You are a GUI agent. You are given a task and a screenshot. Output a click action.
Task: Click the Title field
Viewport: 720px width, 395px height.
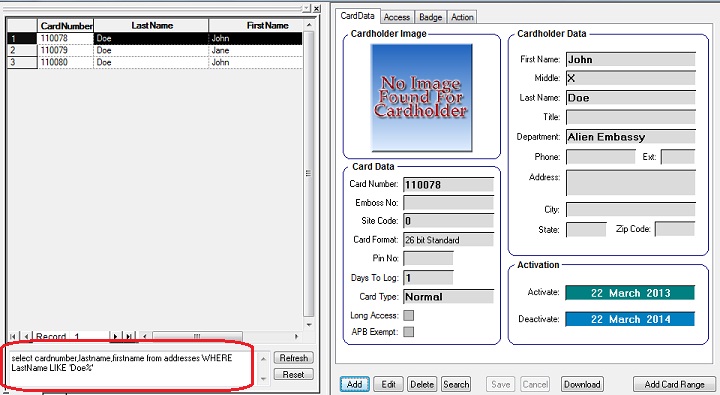point(631,117)
